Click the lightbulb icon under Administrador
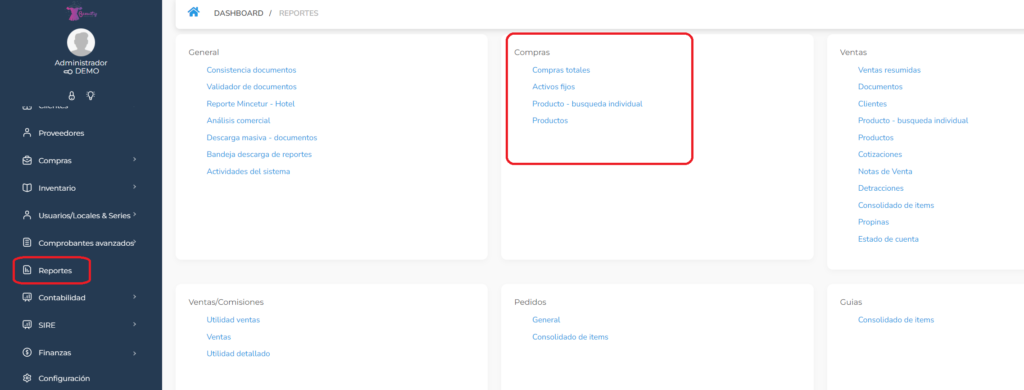The image size is (1024, 390). point(90,95)
